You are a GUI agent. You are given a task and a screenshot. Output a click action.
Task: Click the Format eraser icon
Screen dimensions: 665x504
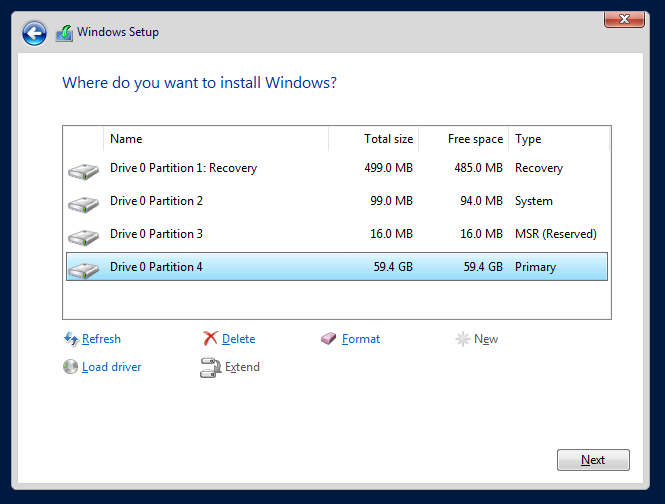tap(330, 339)
